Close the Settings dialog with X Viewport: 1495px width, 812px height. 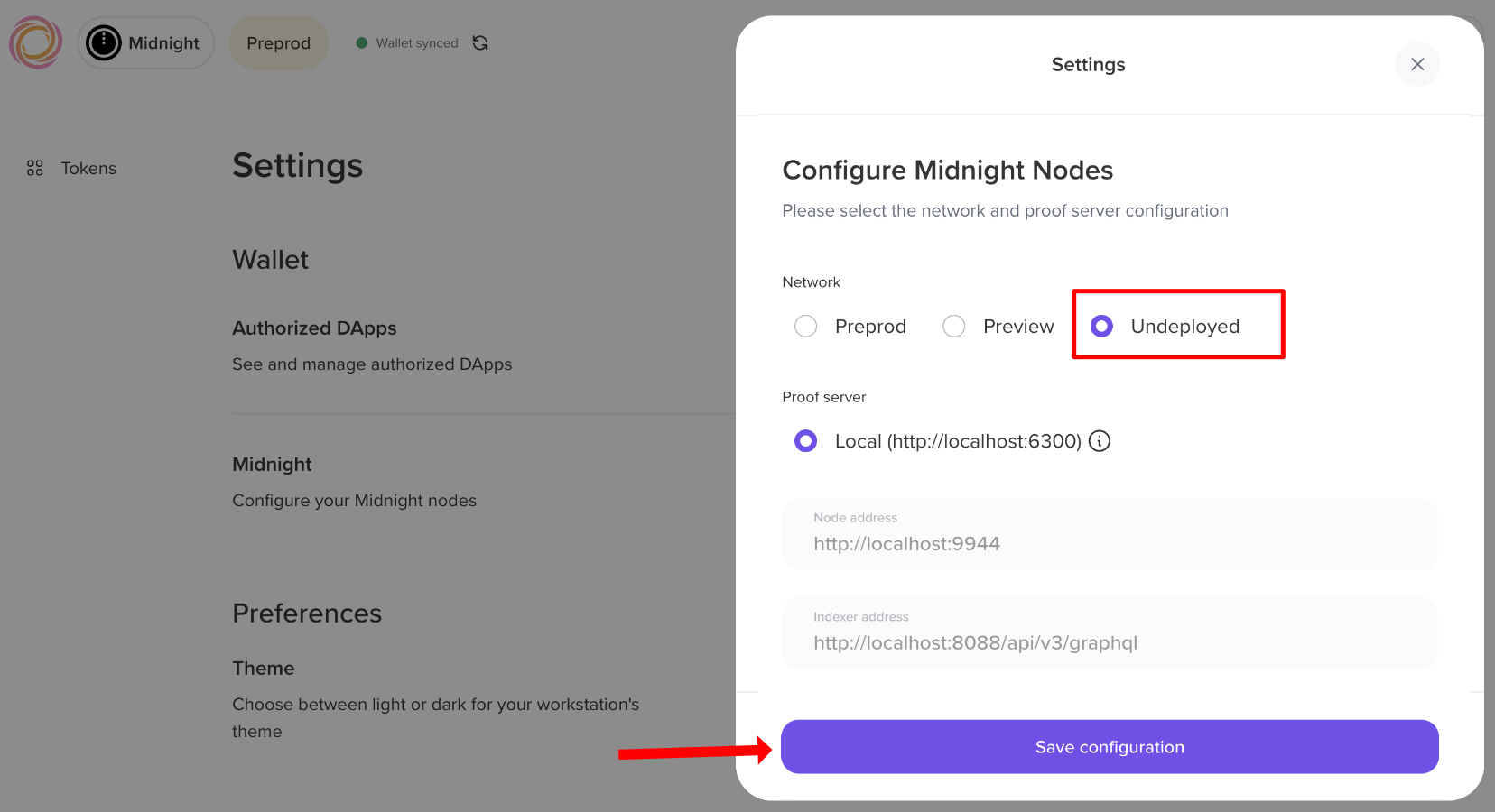click(1417, 64)
